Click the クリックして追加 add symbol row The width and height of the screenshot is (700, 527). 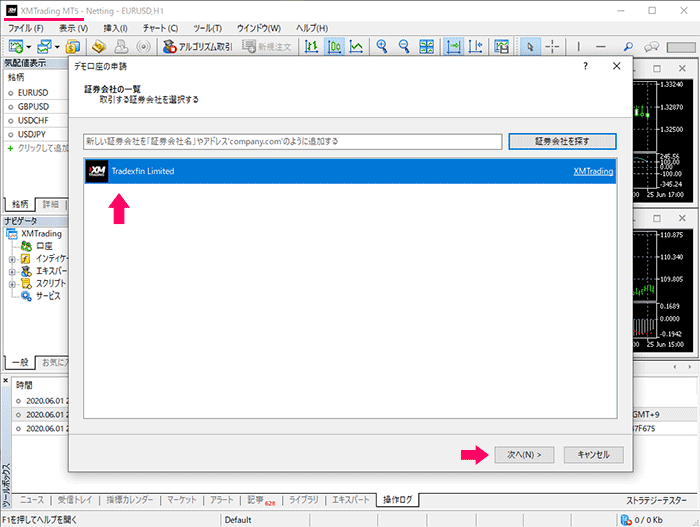click(38, 148)
